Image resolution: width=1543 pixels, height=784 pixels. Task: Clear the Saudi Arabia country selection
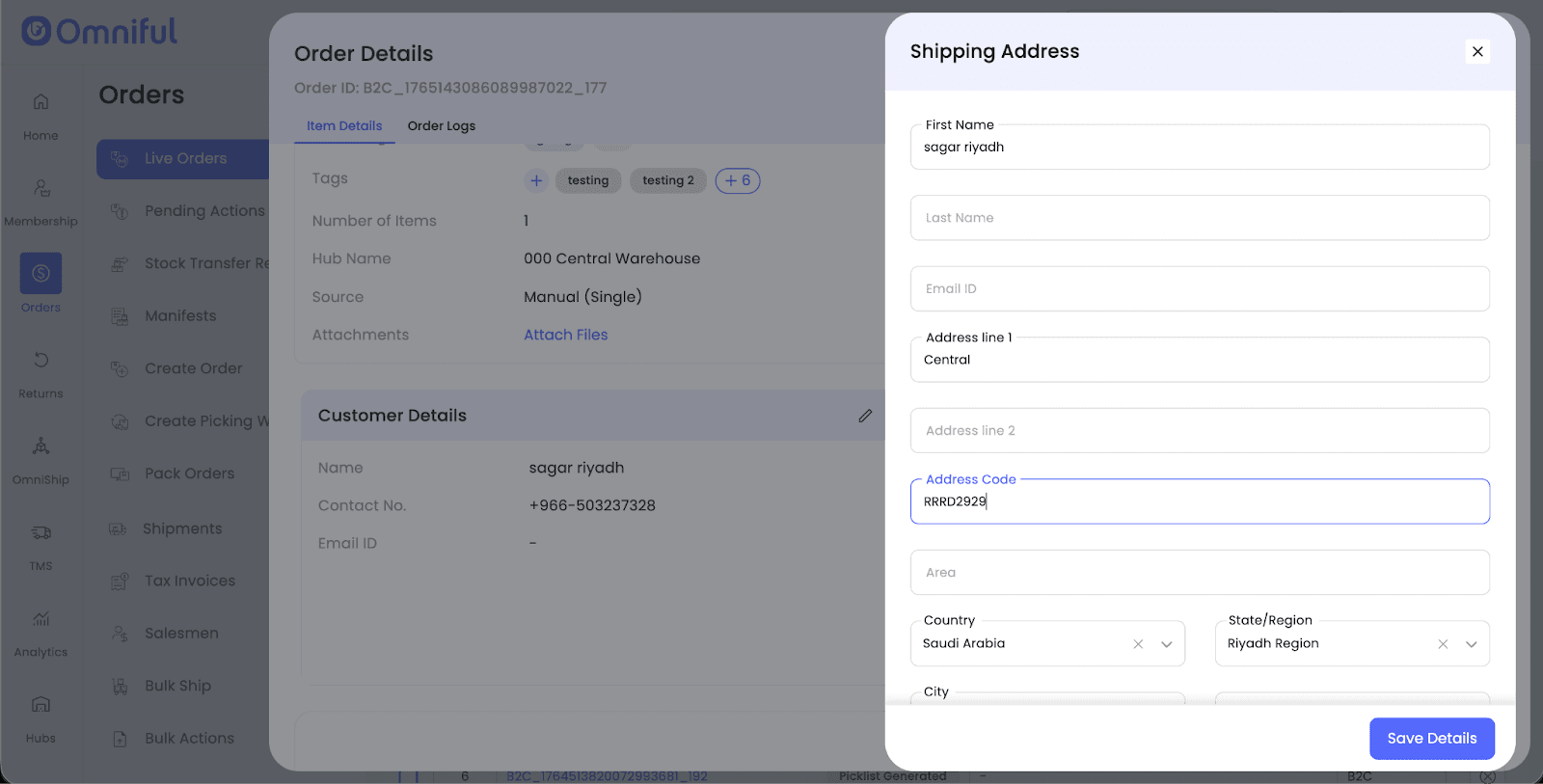[x=1138, y=644]
